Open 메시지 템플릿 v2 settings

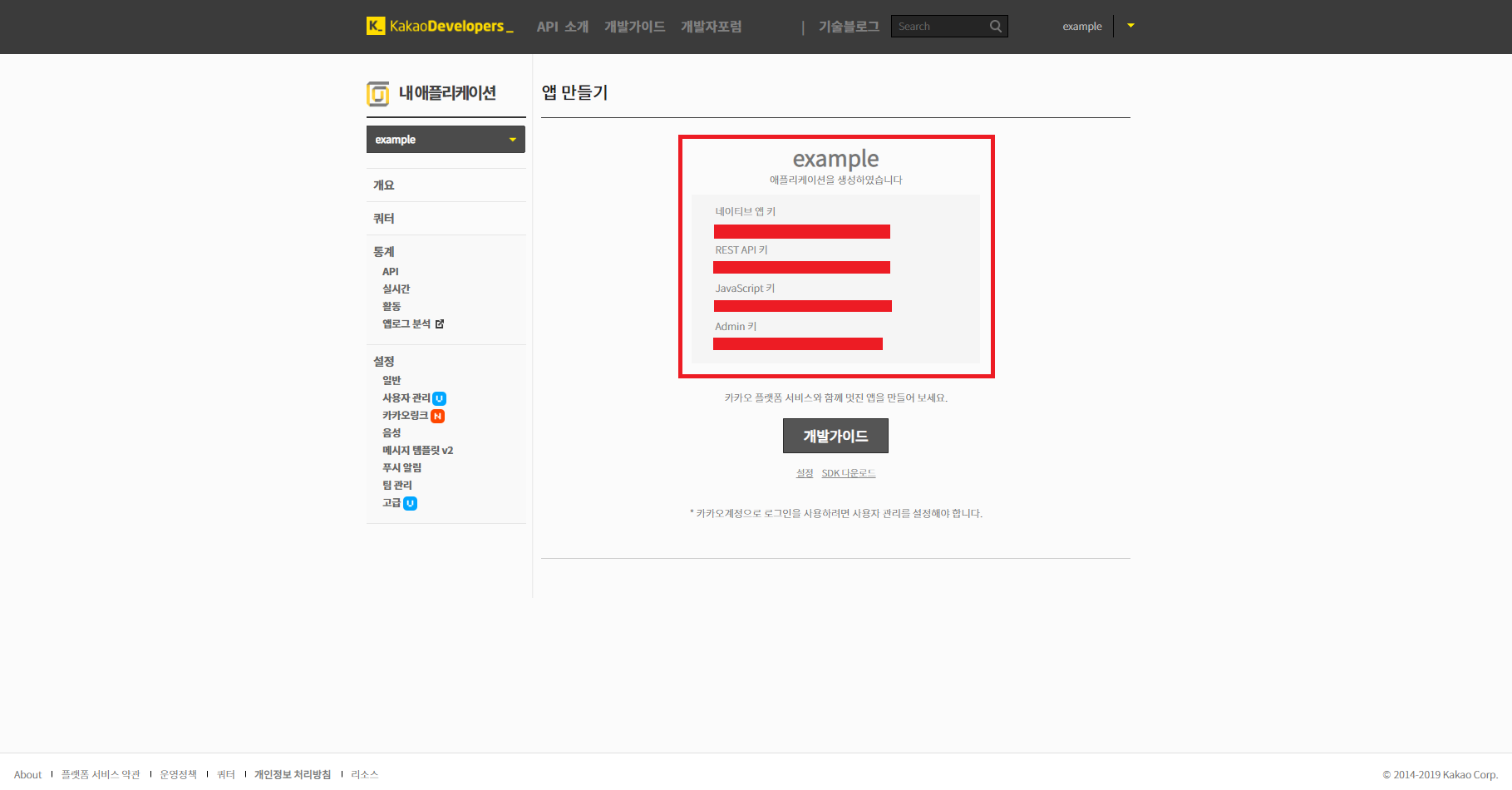click(418, 451)
